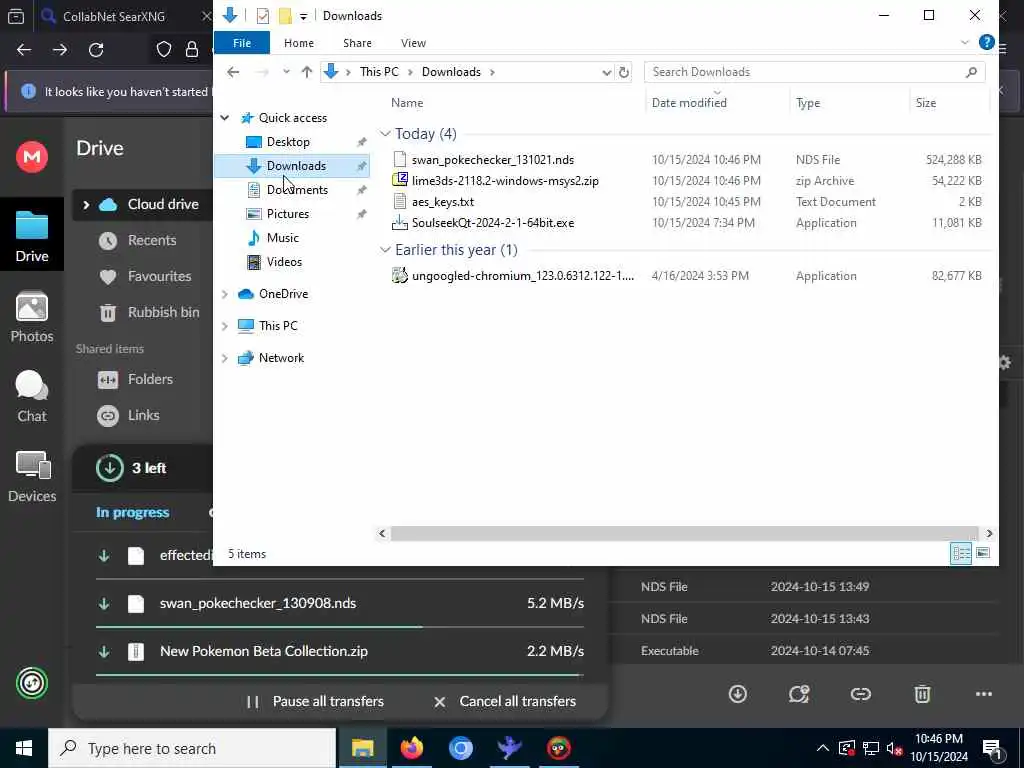This screenshot has height=768, width=1024.
Task: Cancel all transfers in MEGA
Action: tap(505, 701)
